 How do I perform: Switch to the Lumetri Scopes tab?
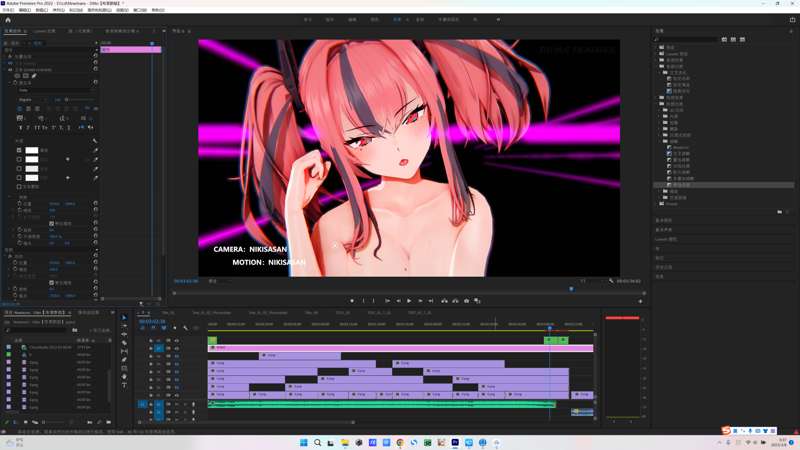point(44,31)
